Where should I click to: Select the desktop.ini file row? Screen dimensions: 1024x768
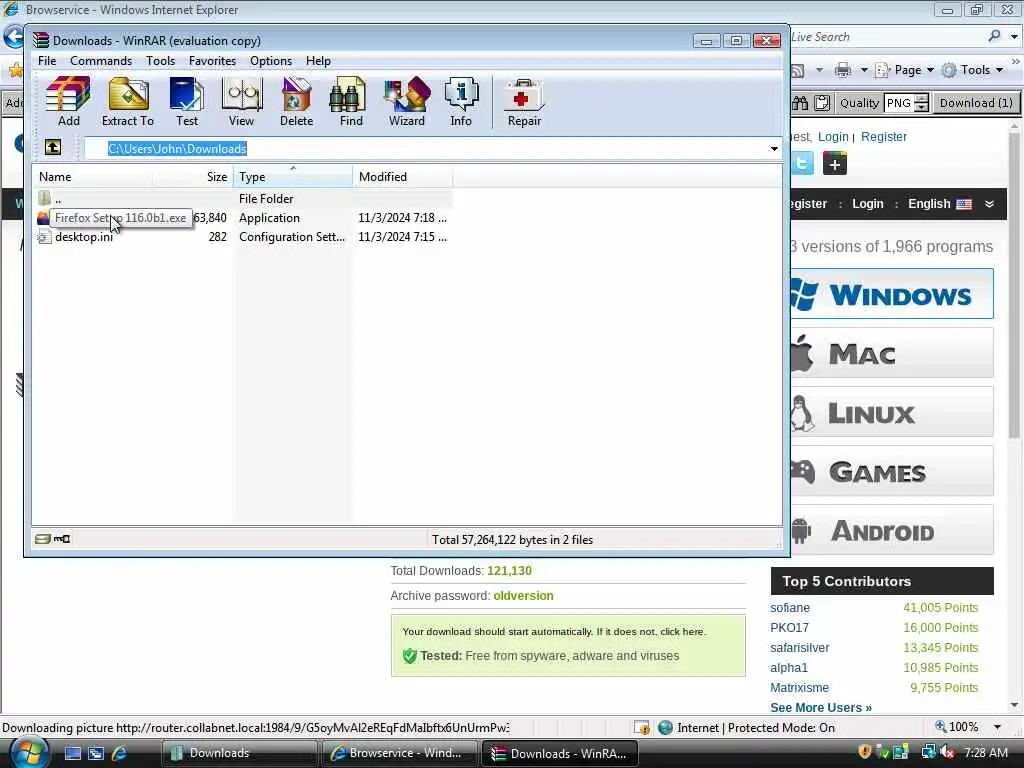pyautogui.click(x=242, y=236)
